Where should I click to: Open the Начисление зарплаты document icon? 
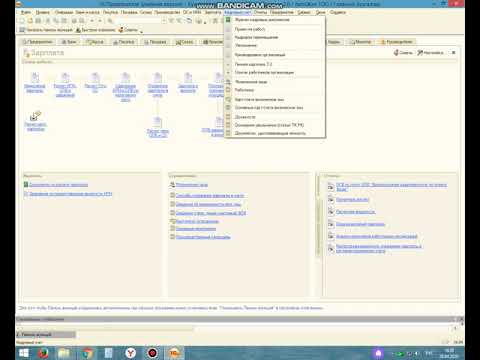[35, 78]
